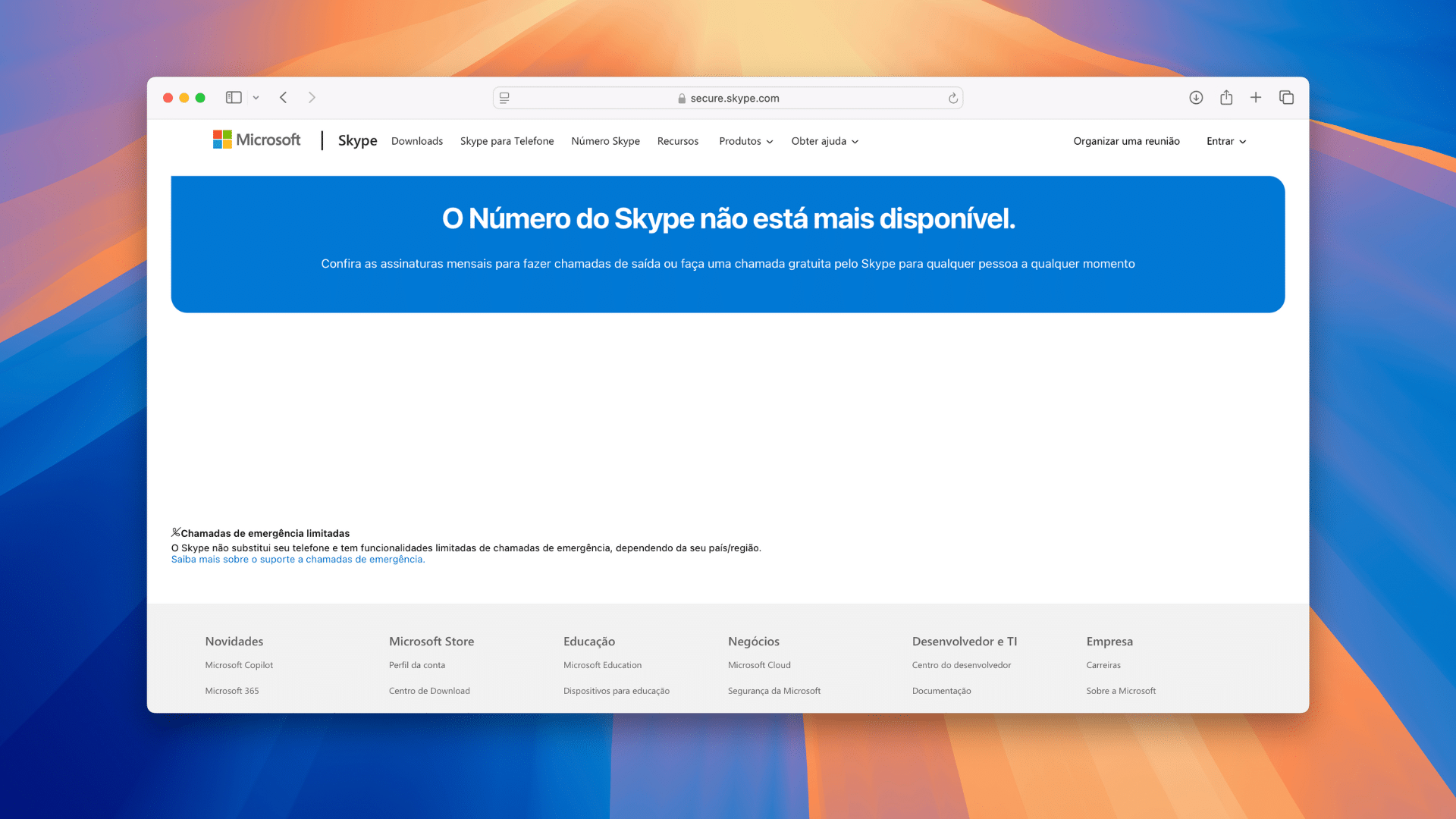Image resolution: width=1456 pixels, height=819 pixels.
Task: Open emergency calls support link
Action: pos(298,560)
